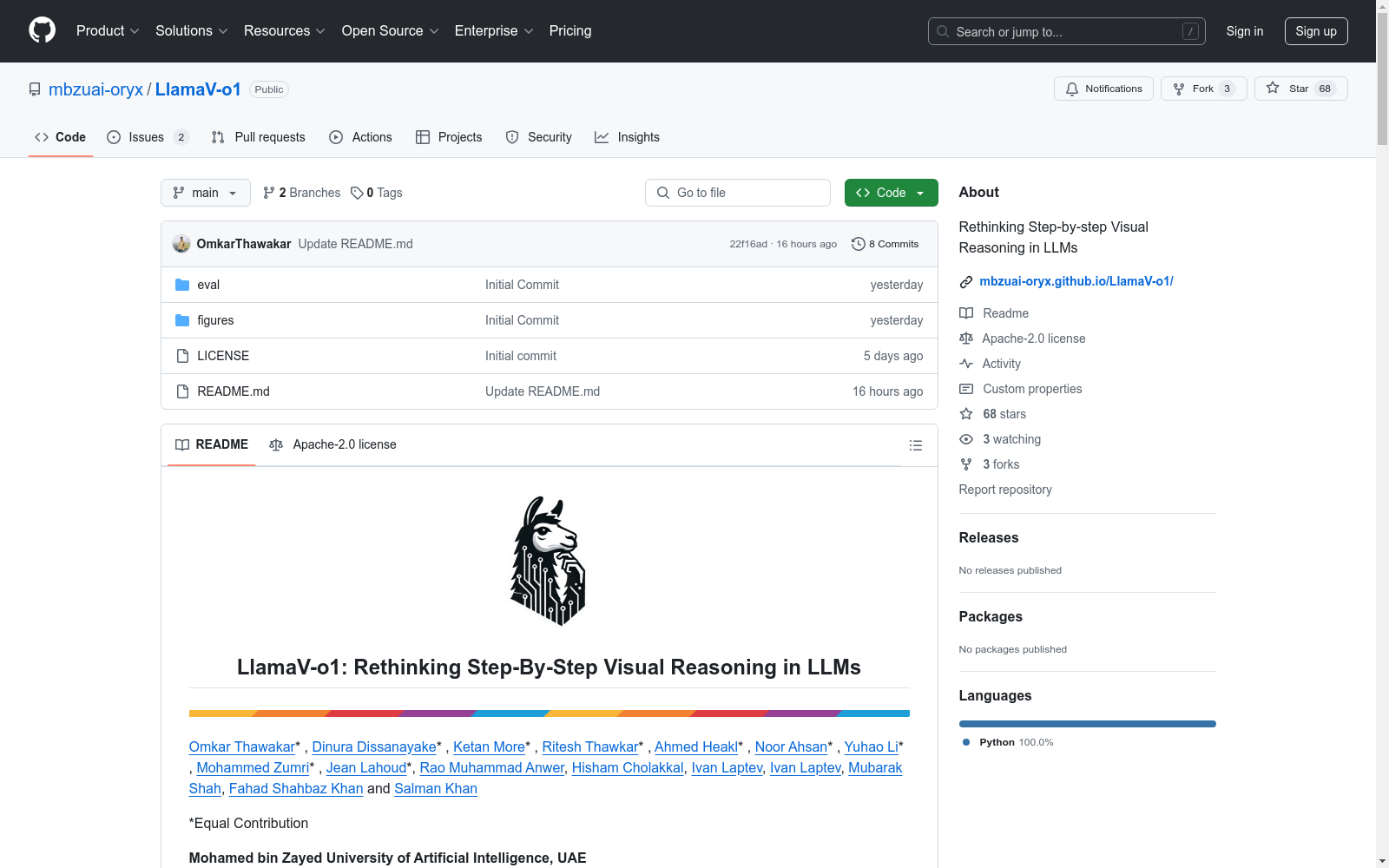
Task: Click the 'Update README.md' message beside OmkarThawakar
Action: tap(356, 244)
